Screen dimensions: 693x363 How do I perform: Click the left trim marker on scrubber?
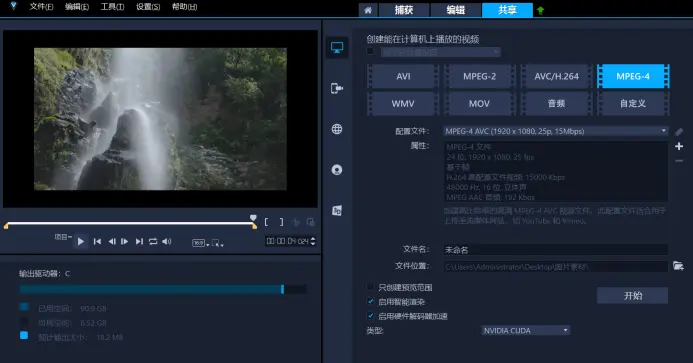(x=6, y=226)
